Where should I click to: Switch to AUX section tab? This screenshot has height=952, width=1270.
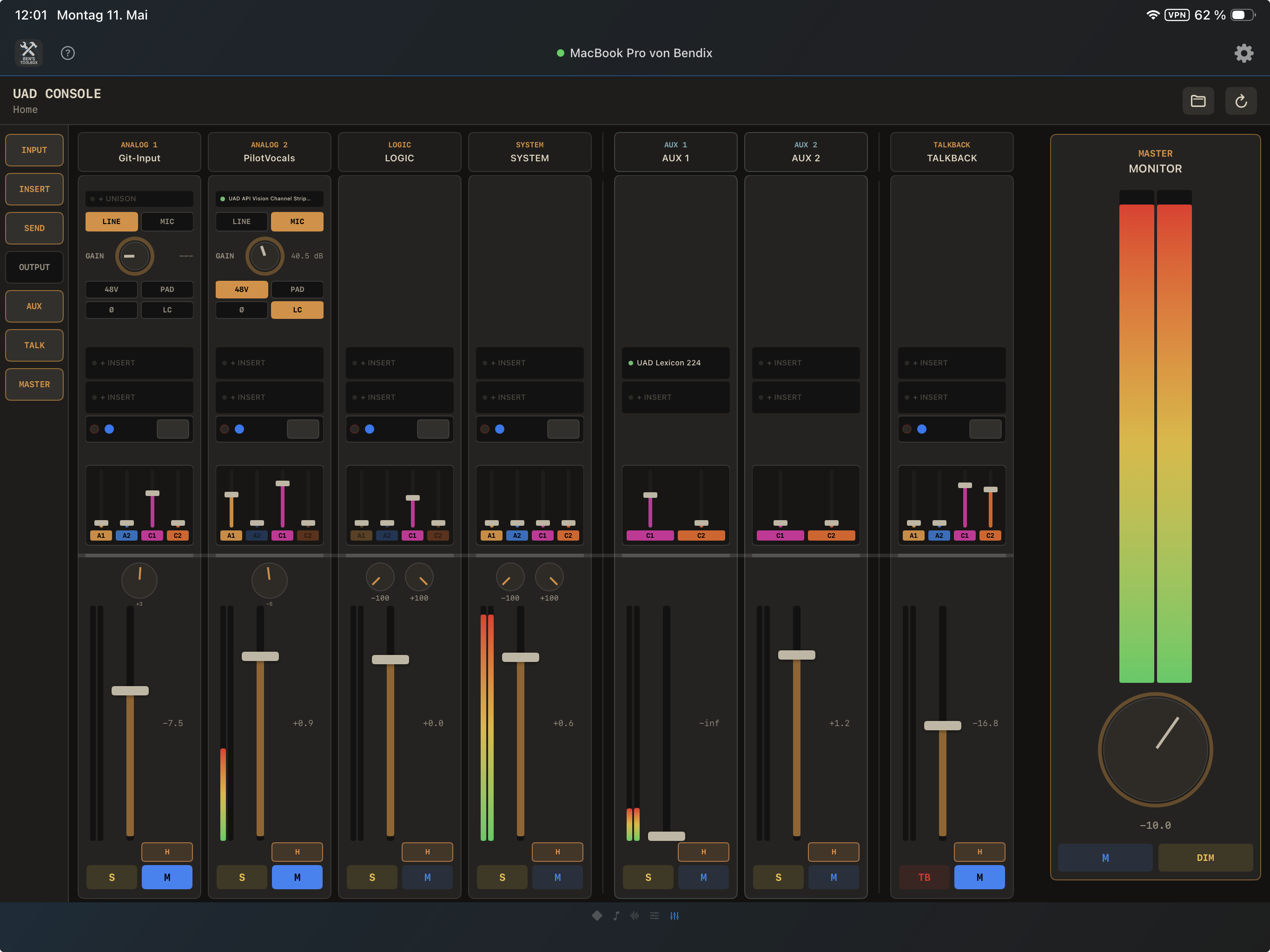click(34, 306)
